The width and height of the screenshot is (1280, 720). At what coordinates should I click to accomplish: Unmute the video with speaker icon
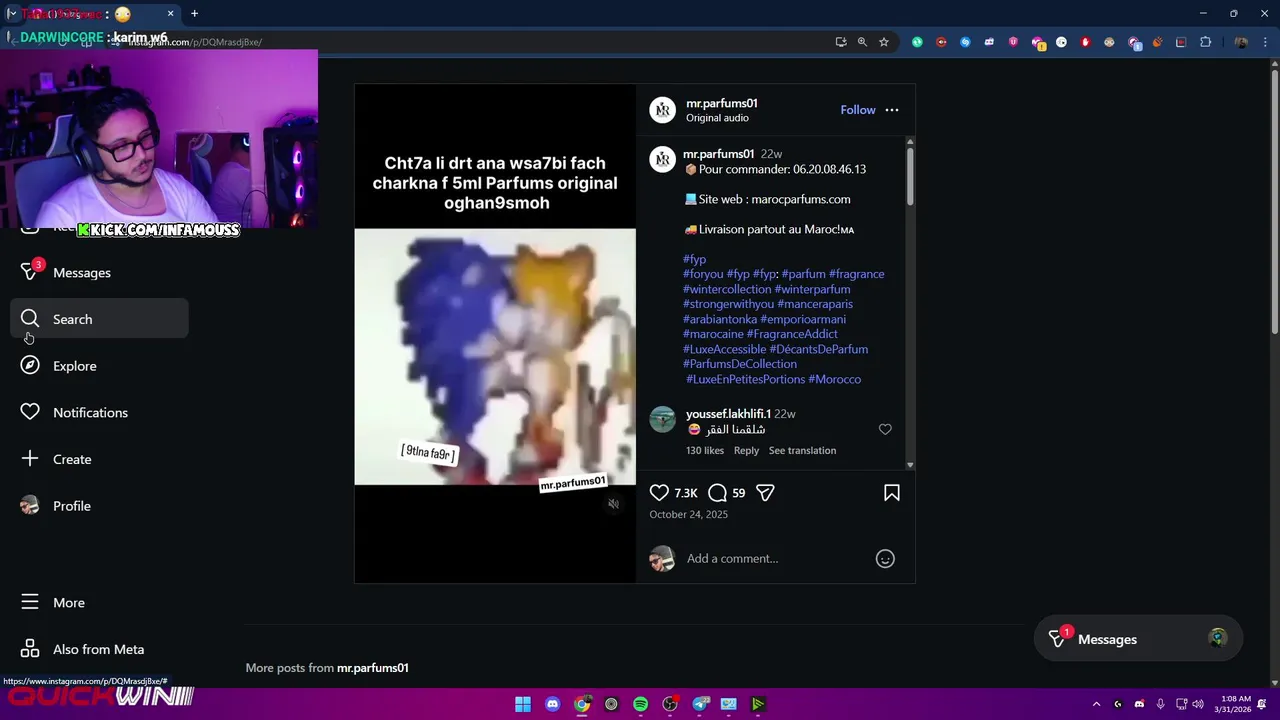click(613, 504)
